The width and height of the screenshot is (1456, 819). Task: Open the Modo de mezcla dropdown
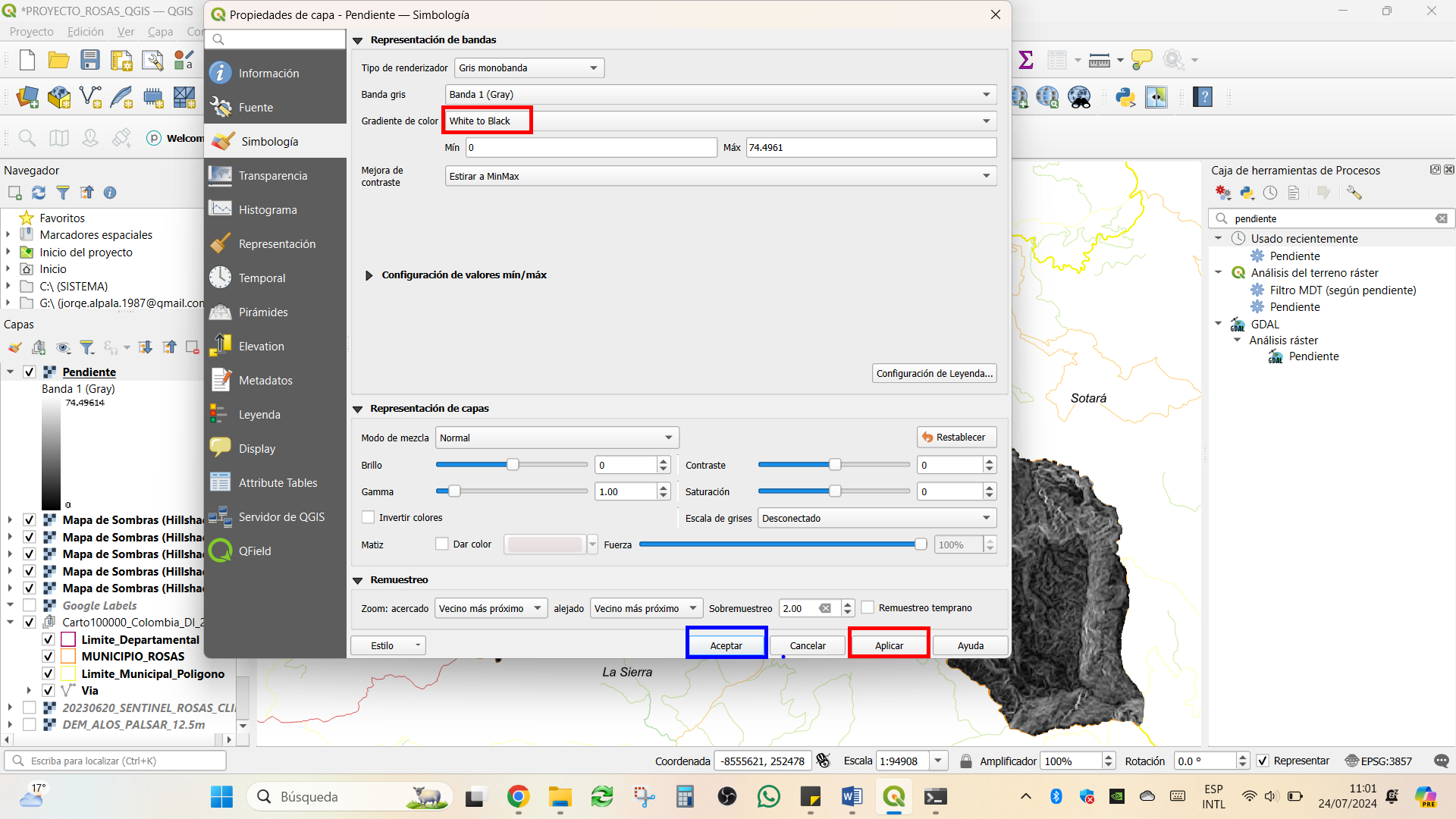(557, 438)
